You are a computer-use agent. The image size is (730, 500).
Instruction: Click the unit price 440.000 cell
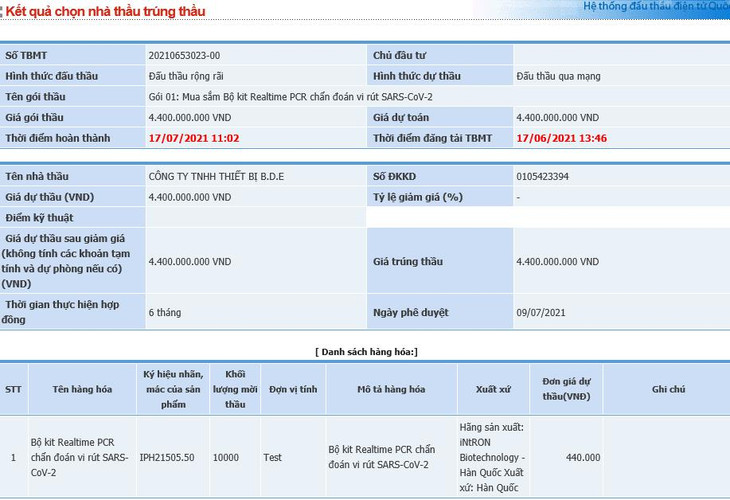point(583,458)
